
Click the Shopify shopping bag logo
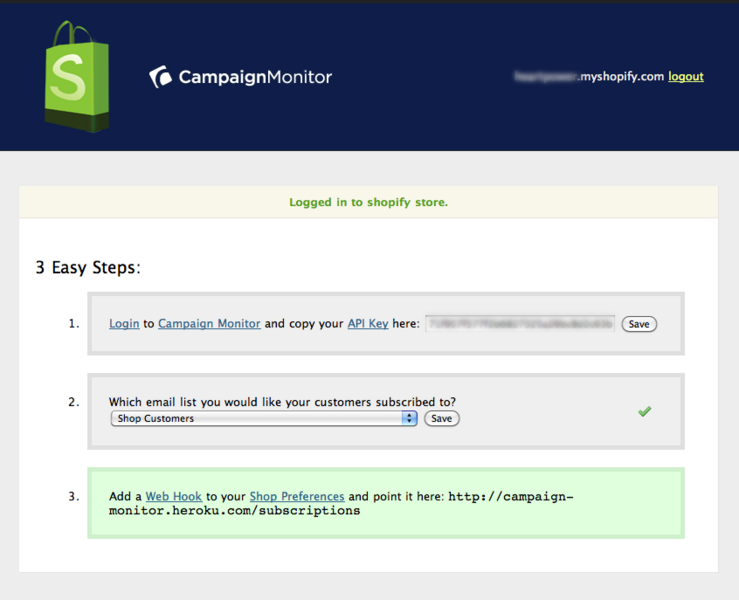77,76
